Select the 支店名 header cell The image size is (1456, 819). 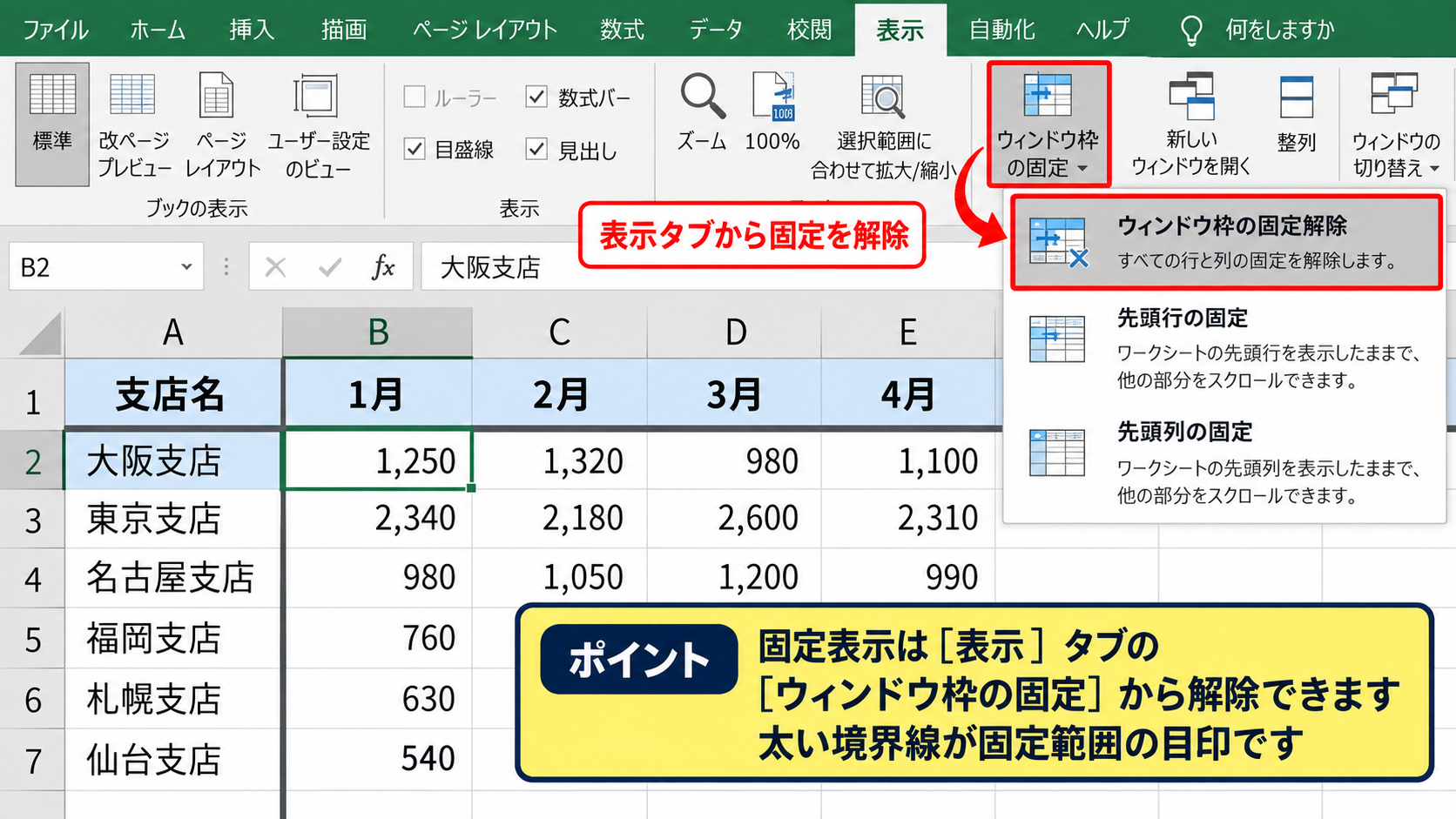pos(173,393)
